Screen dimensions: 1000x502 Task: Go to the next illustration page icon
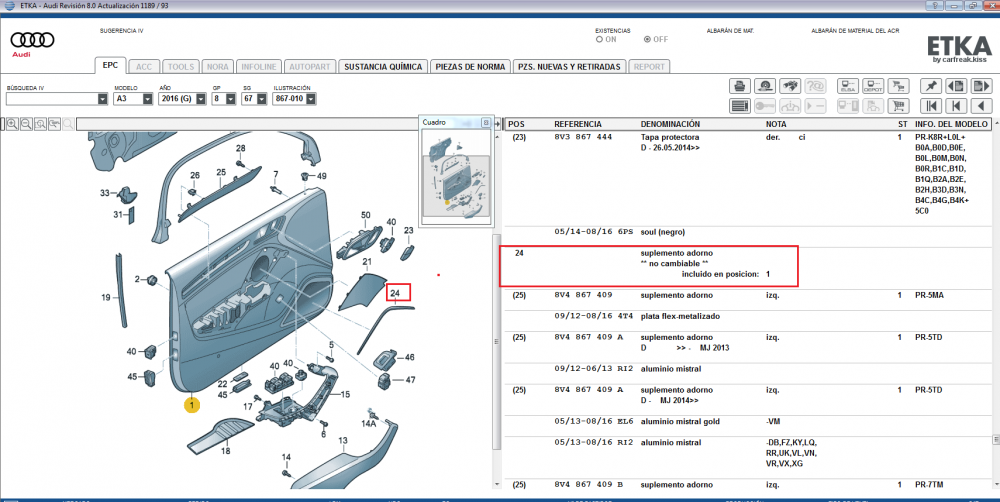(x=981, y=86)
